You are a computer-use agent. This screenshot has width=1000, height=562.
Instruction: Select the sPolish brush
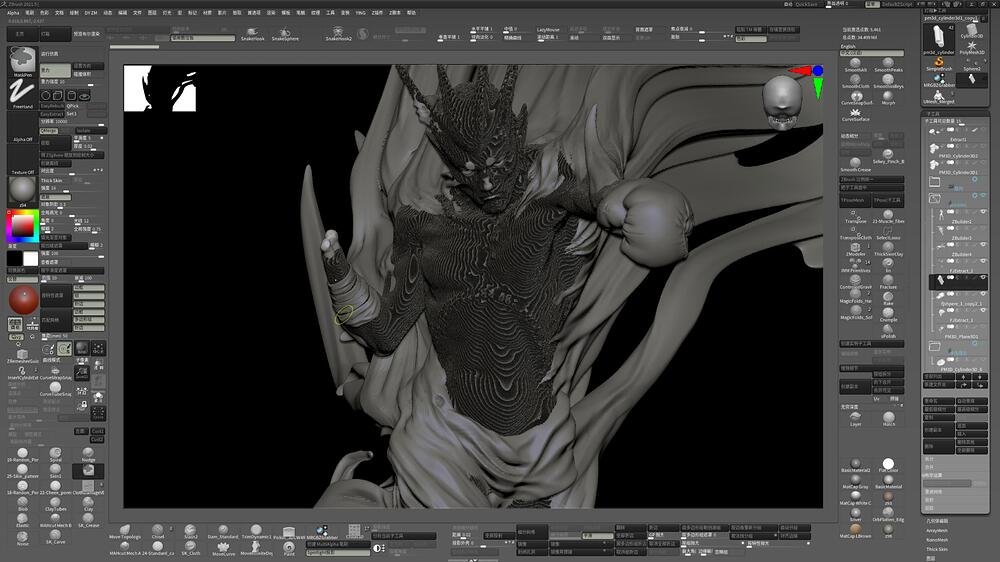click(888, 332)
